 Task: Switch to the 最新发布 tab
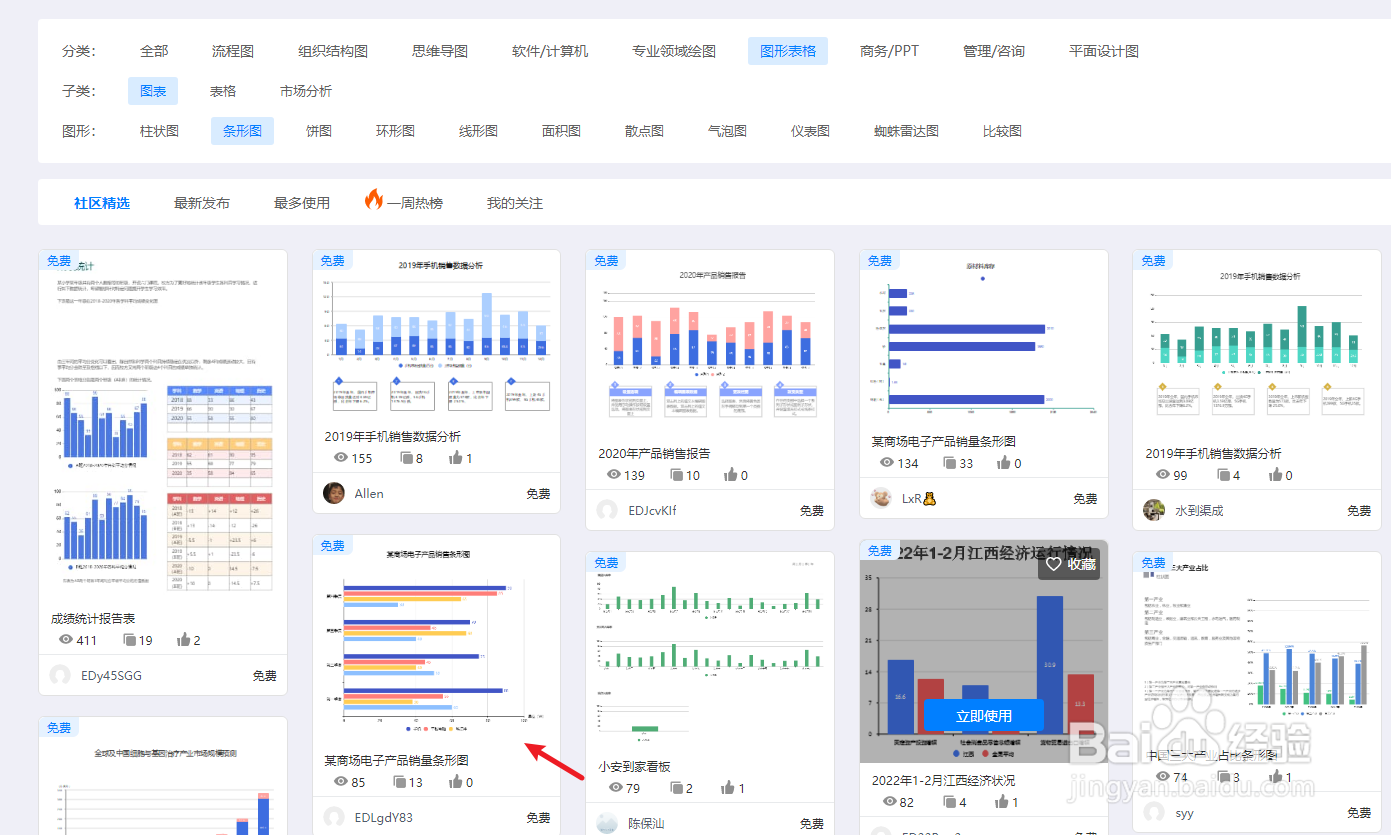point(202,201)
